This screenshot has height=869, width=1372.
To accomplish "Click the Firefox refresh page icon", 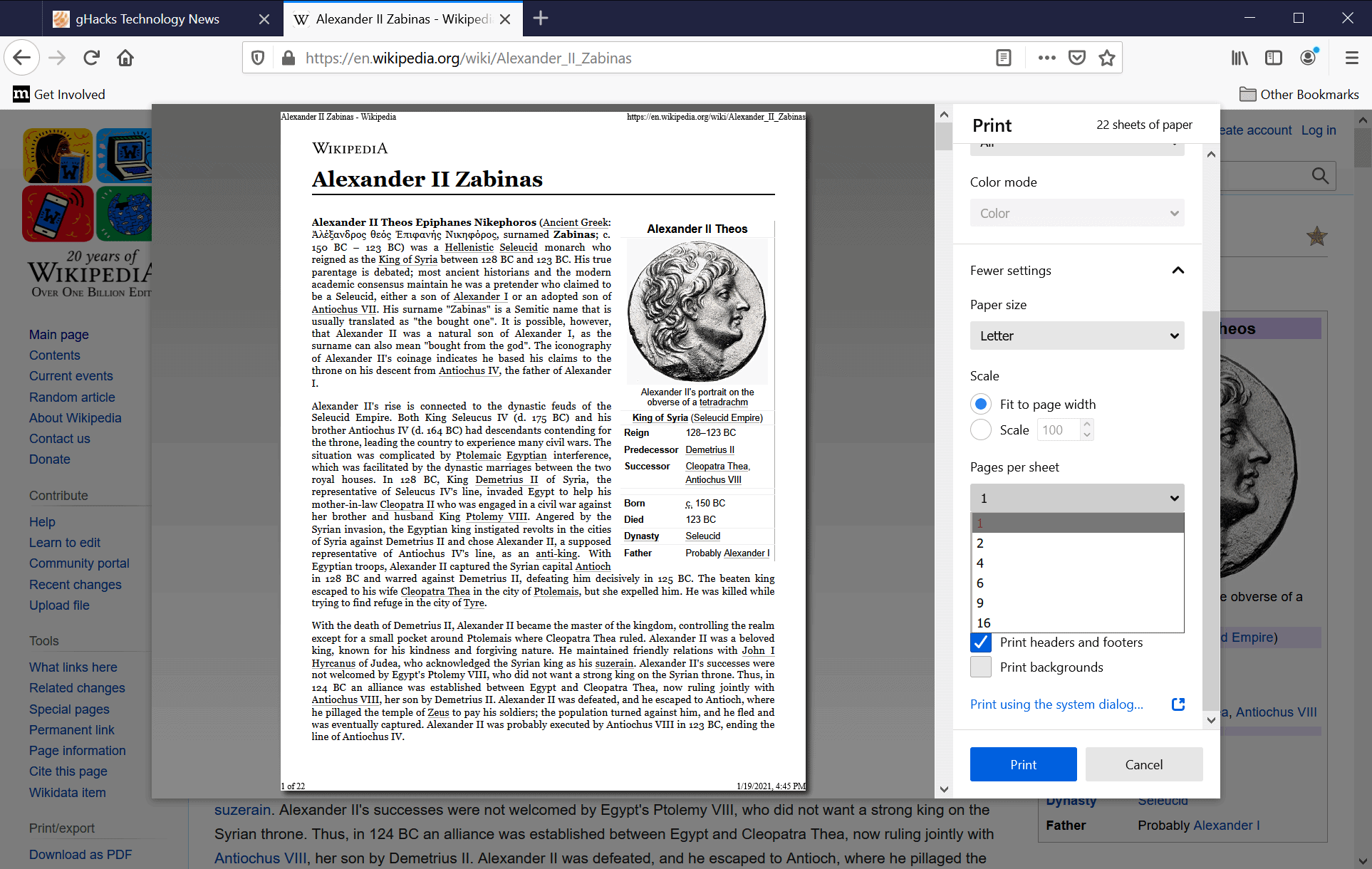I will (91, 57).
